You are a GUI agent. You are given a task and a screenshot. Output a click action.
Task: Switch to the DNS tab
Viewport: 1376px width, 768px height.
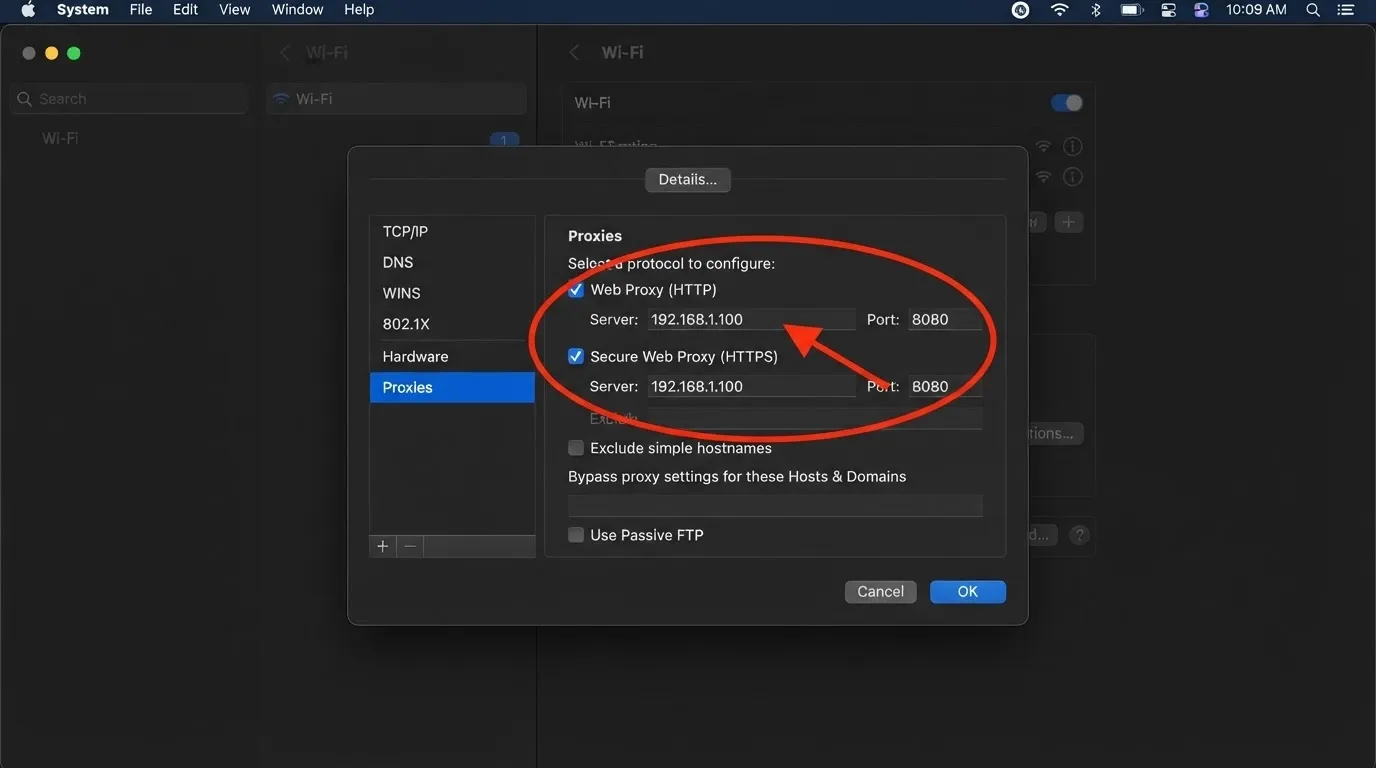[x=452, y=262]
